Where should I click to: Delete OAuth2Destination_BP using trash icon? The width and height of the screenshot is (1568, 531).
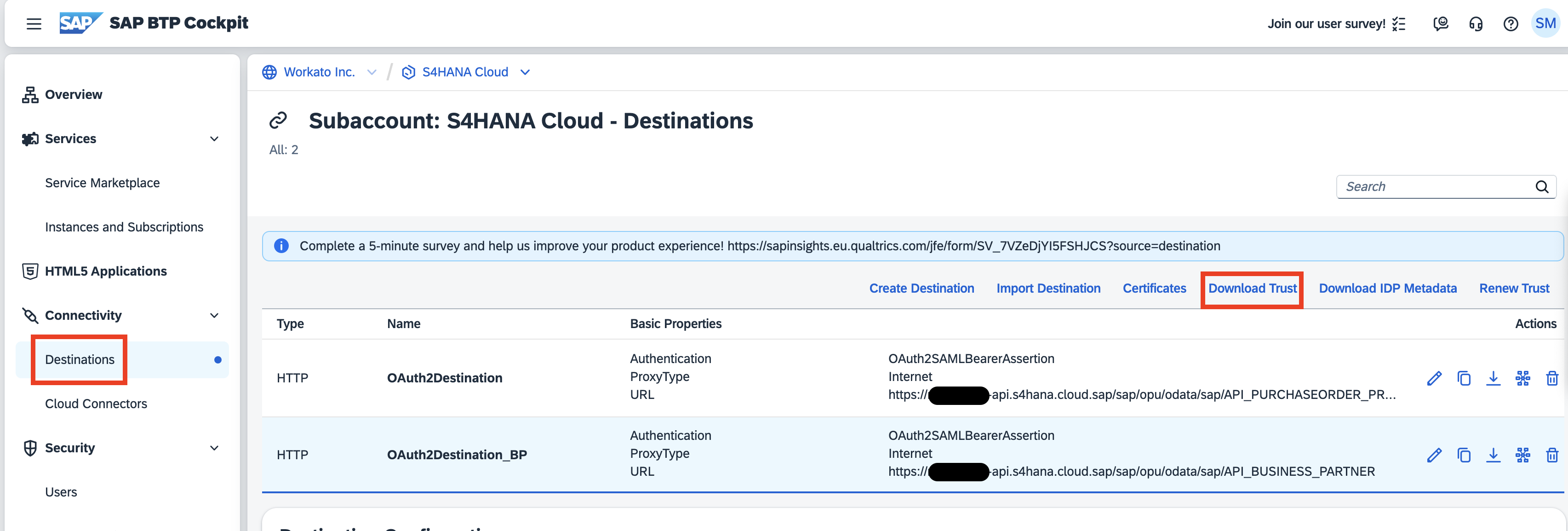click(x=1551, y=455)
